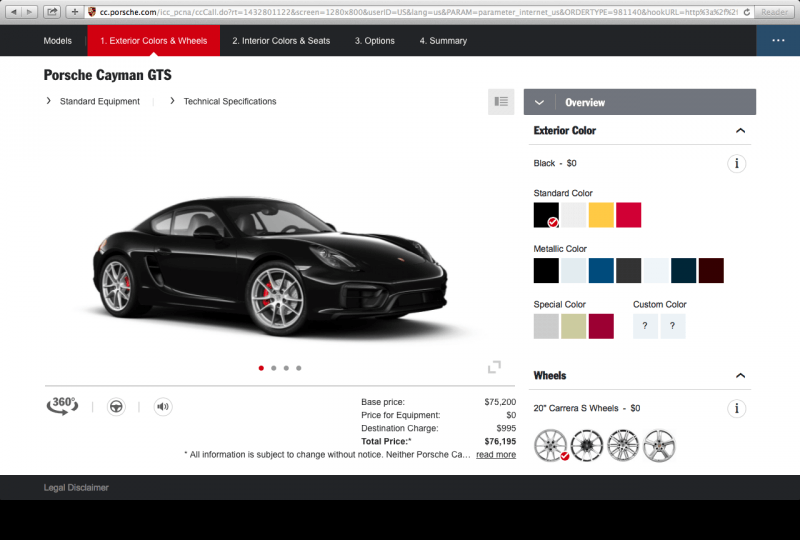Show second car image via pagination dot
The image size is (800, 540).
point(274,368)
